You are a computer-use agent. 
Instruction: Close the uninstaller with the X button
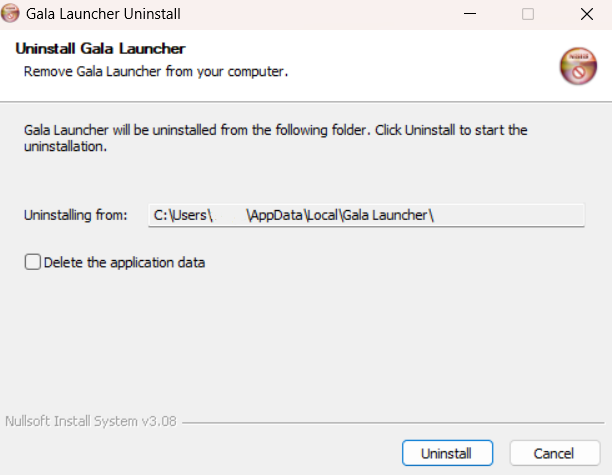[x=587, y=14]
